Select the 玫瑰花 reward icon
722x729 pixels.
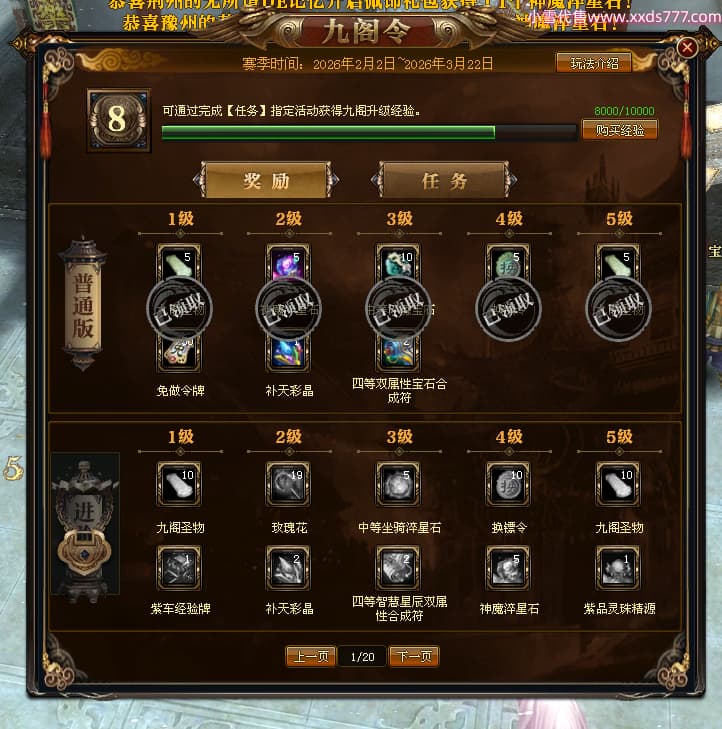tap(288, 484)
